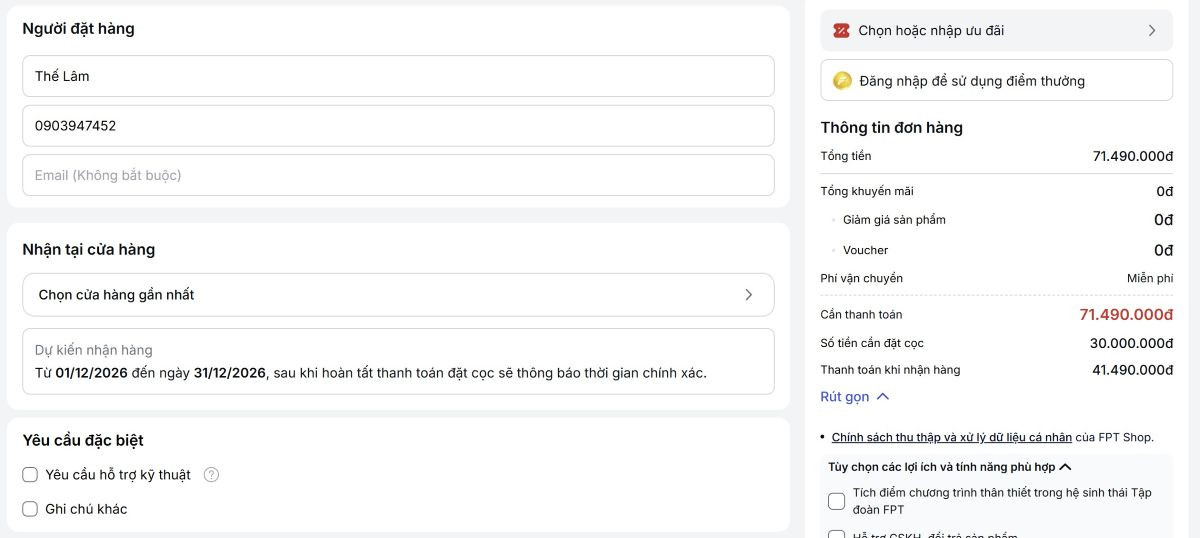Click Đăng nhập để sử dụng điểm thưởng

click(x=996, y=80)
